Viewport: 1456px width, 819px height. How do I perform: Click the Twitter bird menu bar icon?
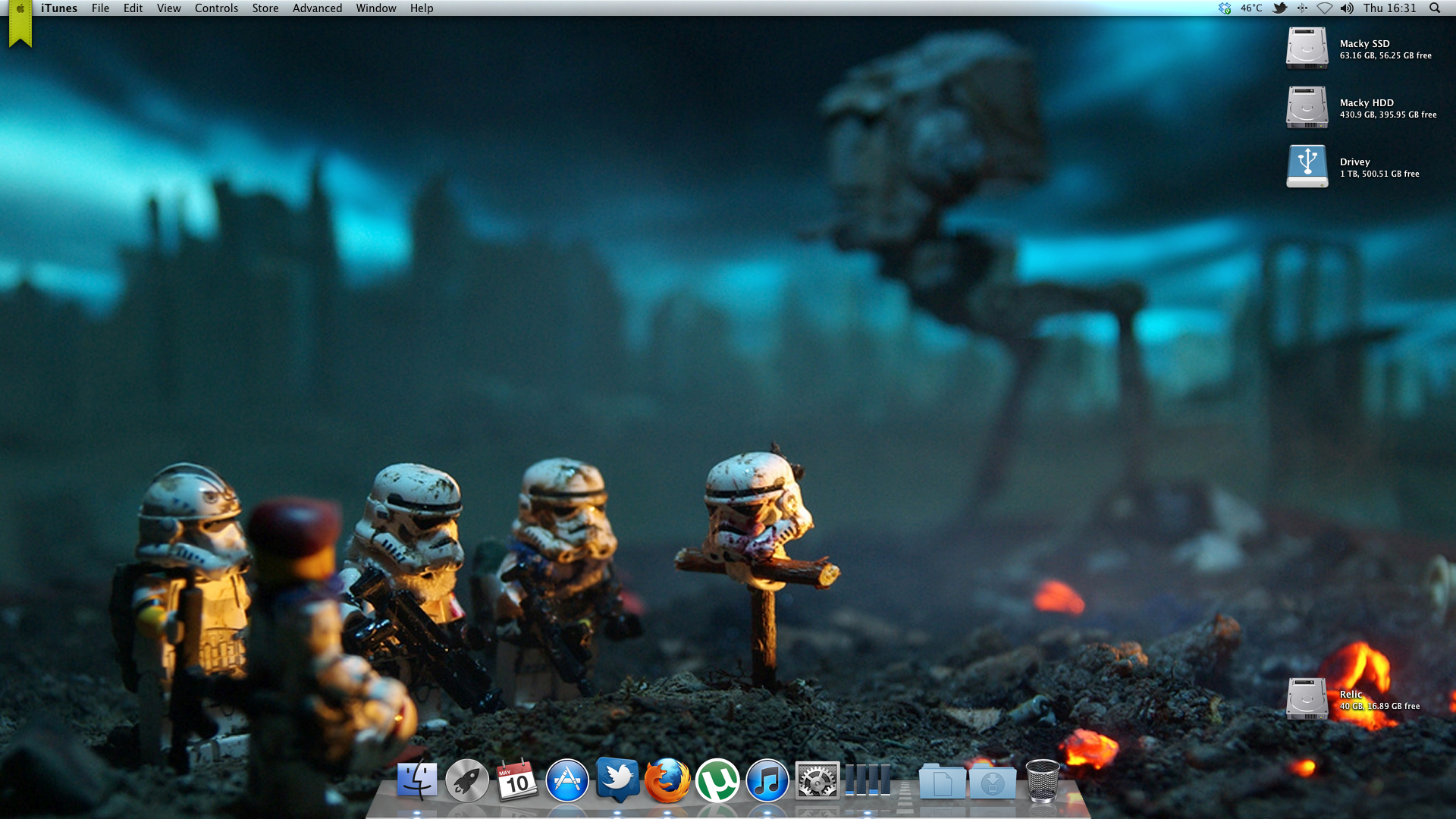1280,8
